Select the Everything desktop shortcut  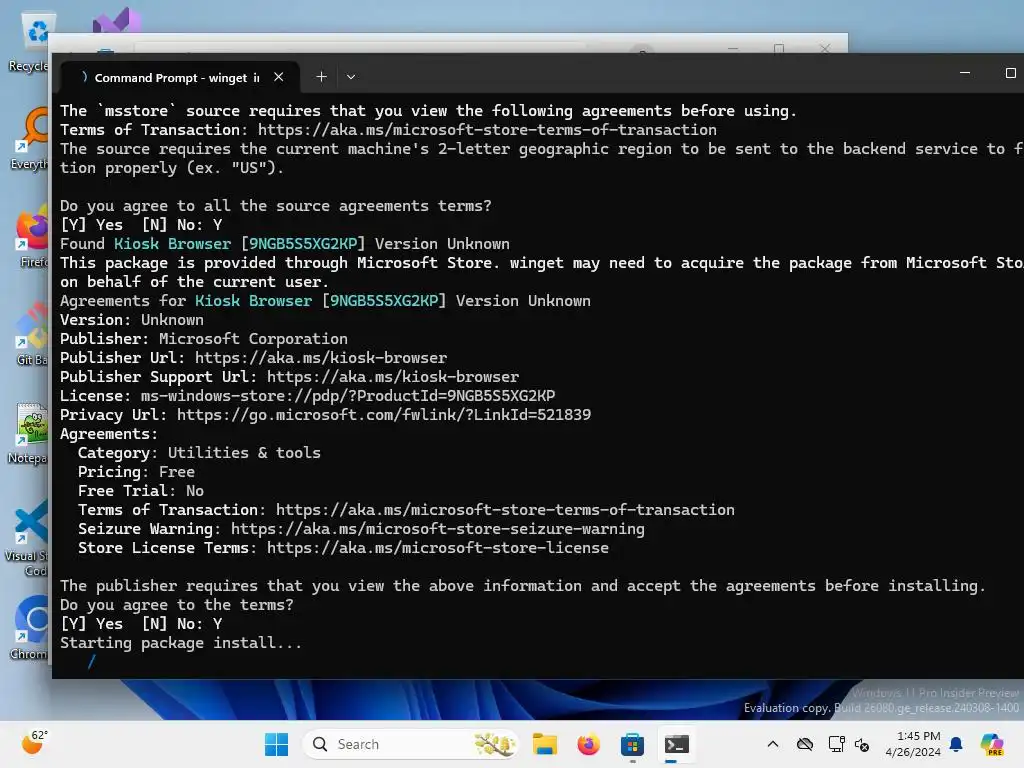click(x=31, y=140)
